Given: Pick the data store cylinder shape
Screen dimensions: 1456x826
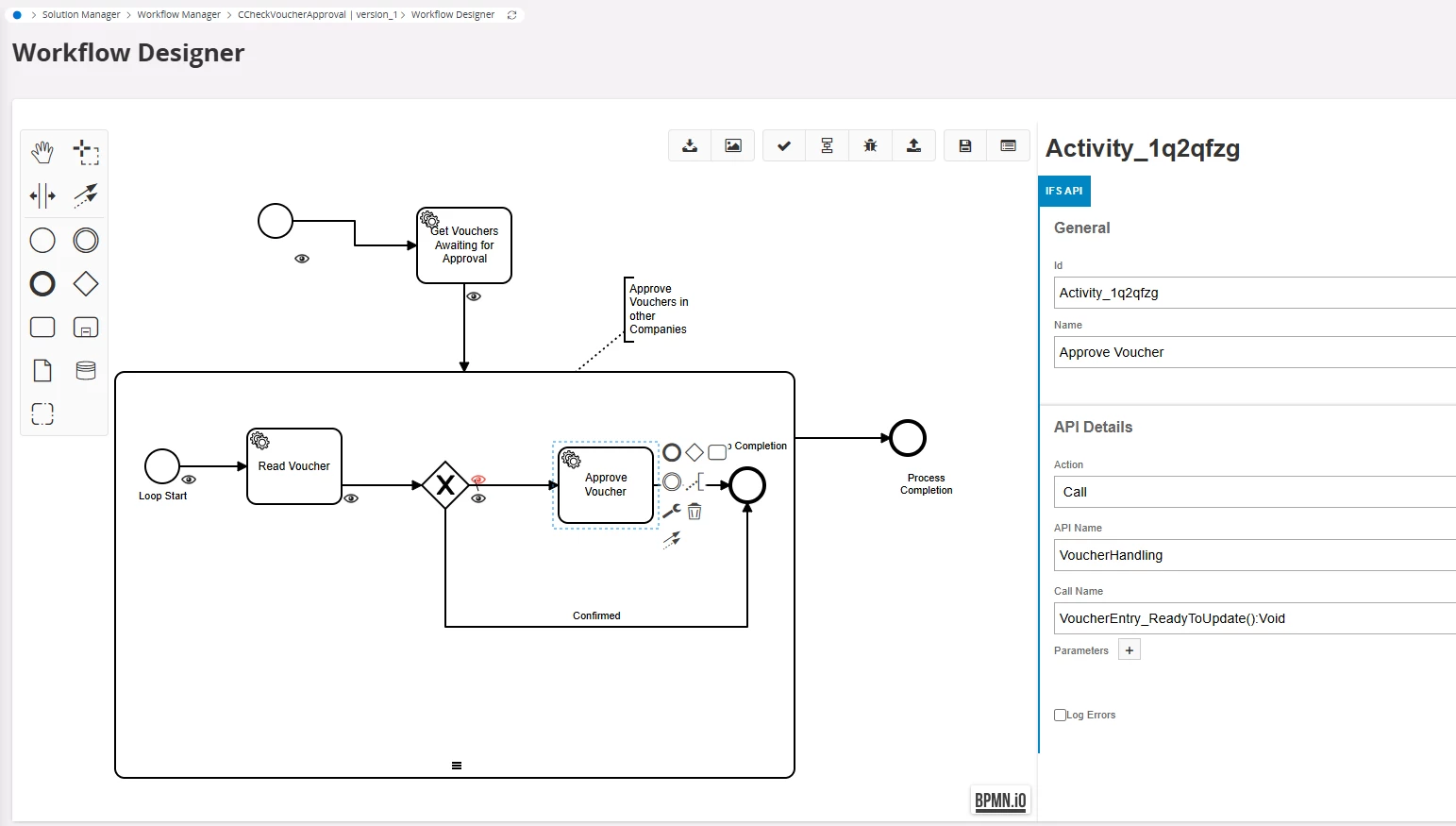Looking at the screenshot, I should click(86, 371).
